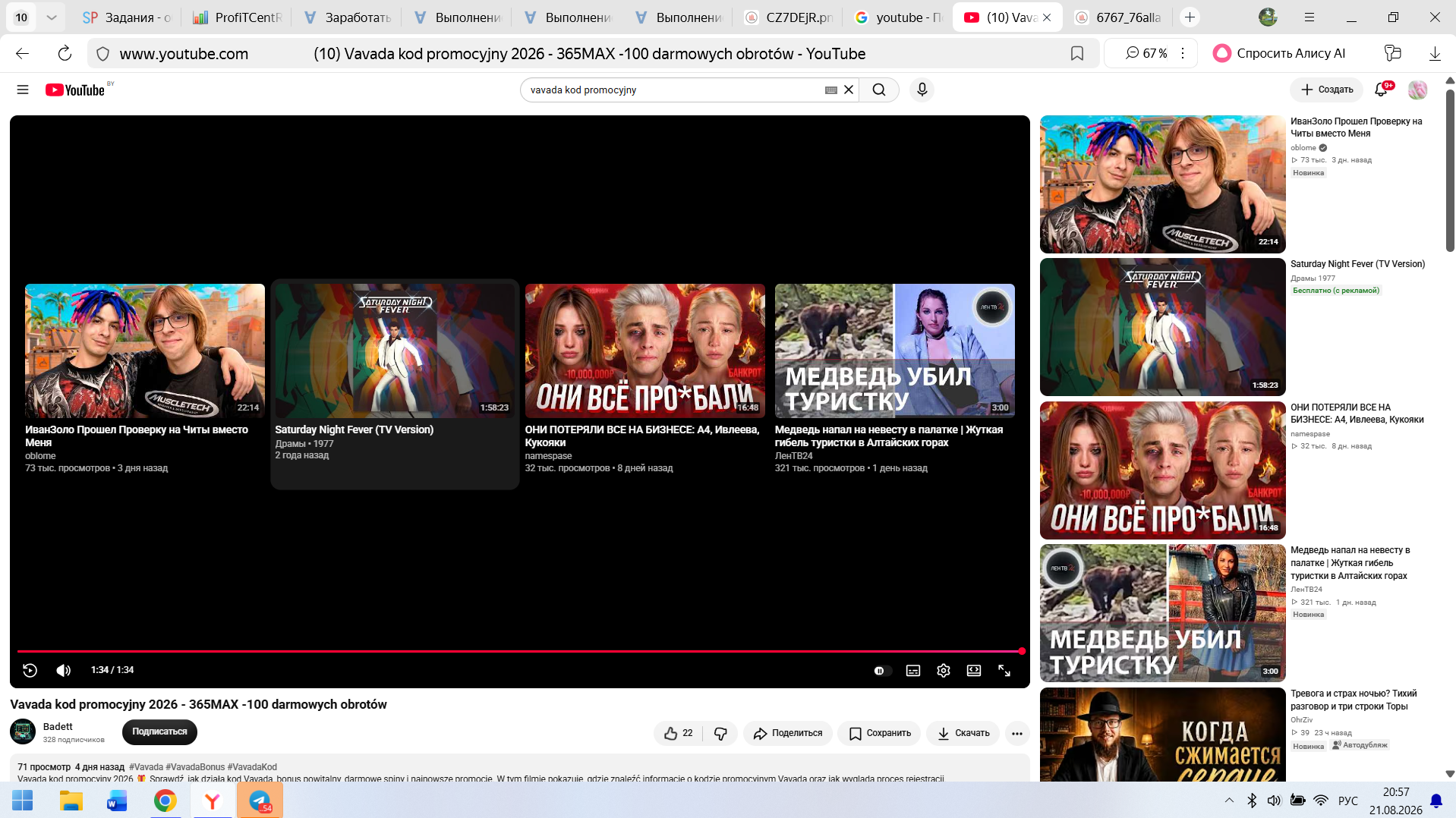Image resolution: width=1456 pixels, height=818 pixels.
Task: Open the YouTube hamburger guide menu
Action: (x=23, y=90)
